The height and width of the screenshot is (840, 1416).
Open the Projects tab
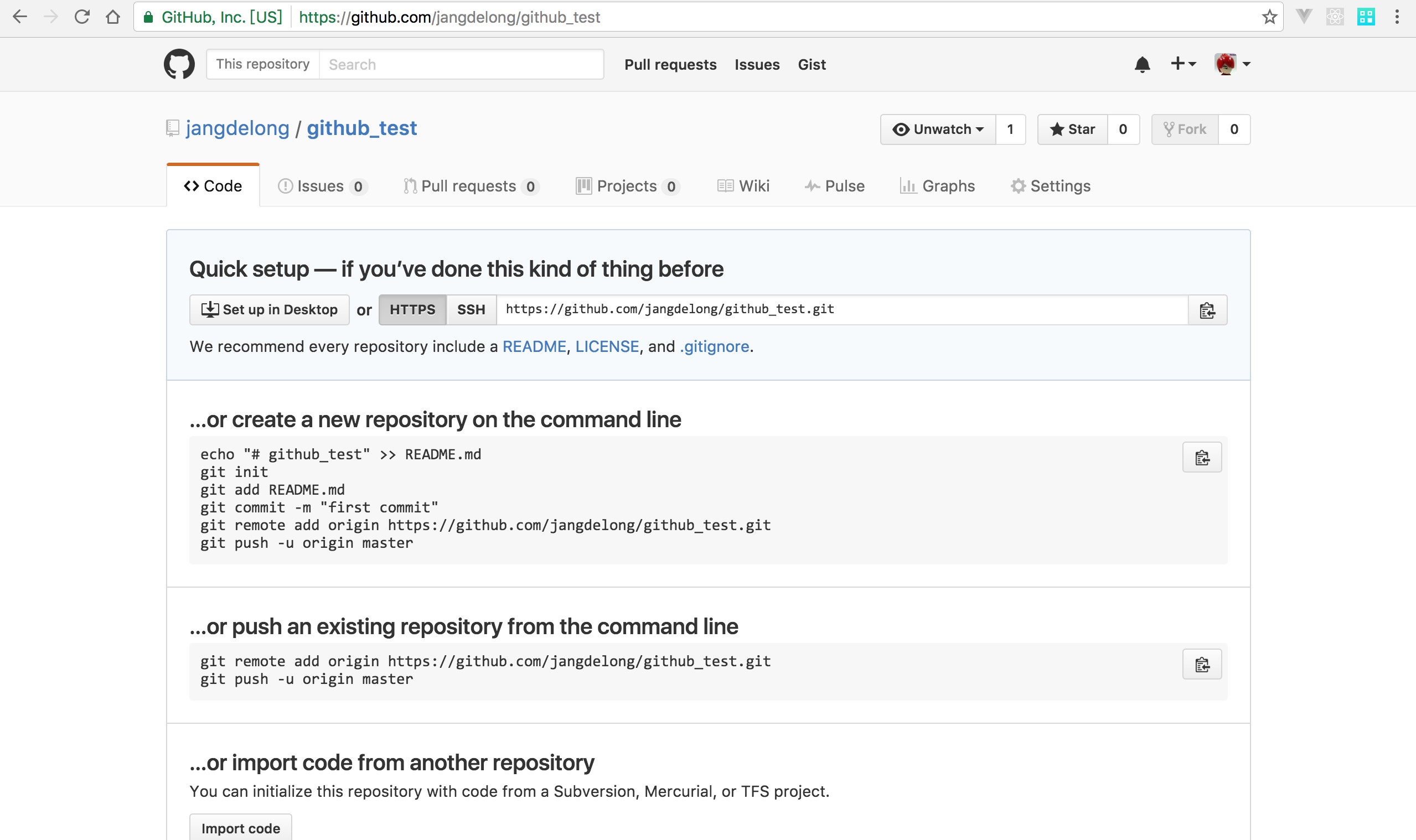(x=627, y=186)
